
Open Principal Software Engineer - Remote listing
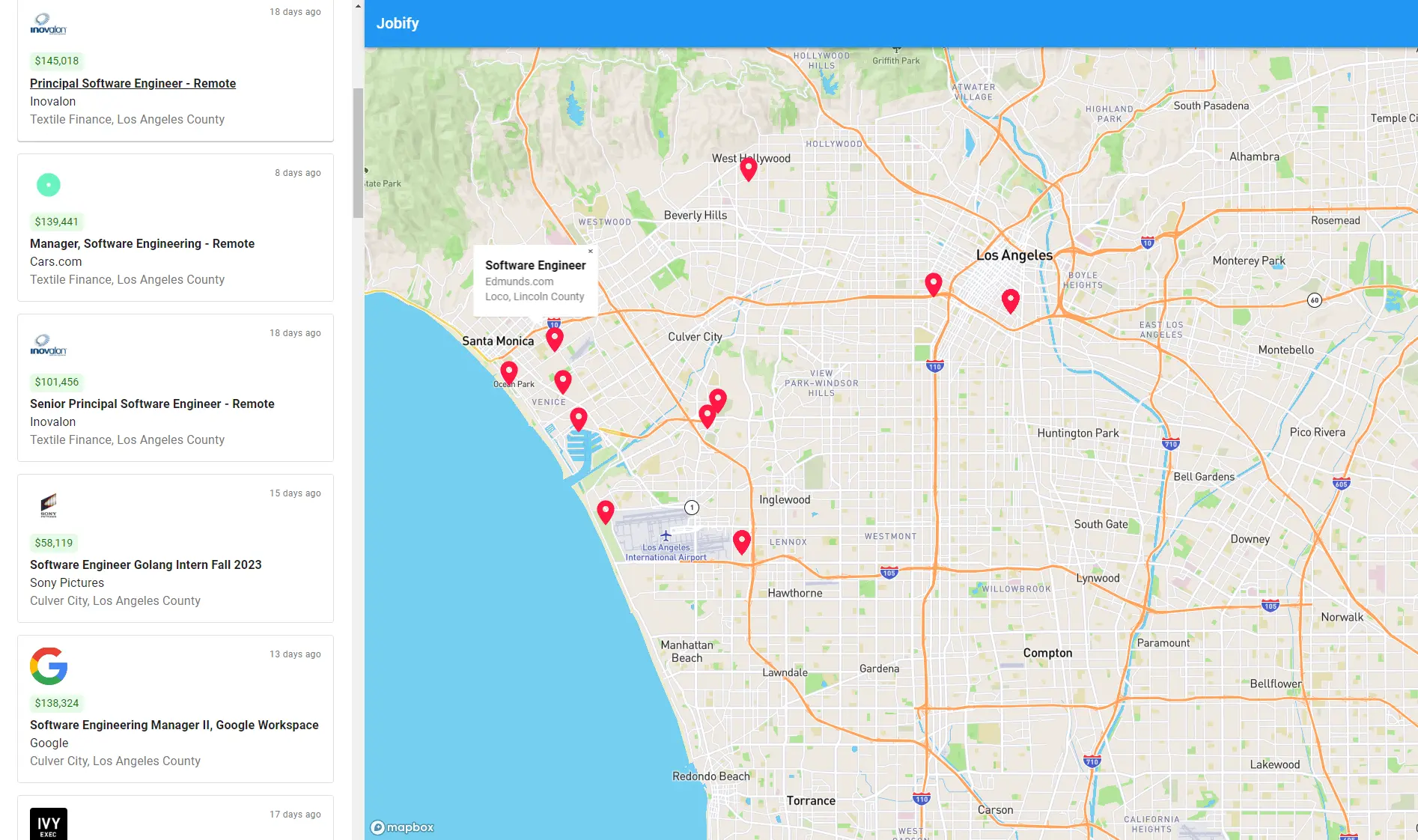[x=133, y=83]
